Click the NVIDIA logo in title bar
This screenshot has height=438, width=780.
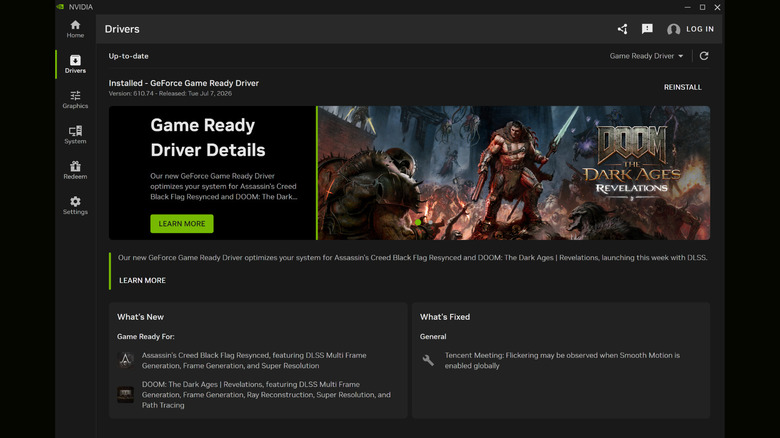(60, 7)
